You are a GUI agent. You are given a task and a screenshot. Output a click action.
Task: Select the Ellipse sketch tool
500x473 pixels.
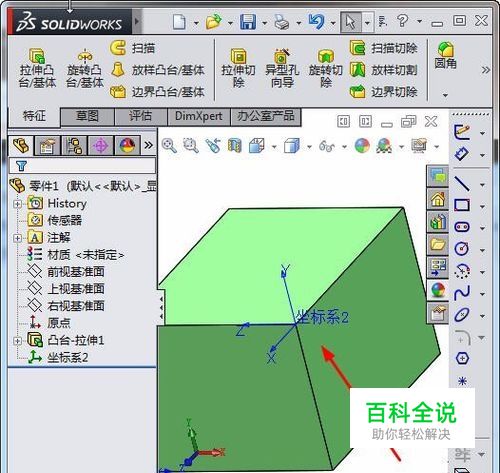(x=462, y=315)
